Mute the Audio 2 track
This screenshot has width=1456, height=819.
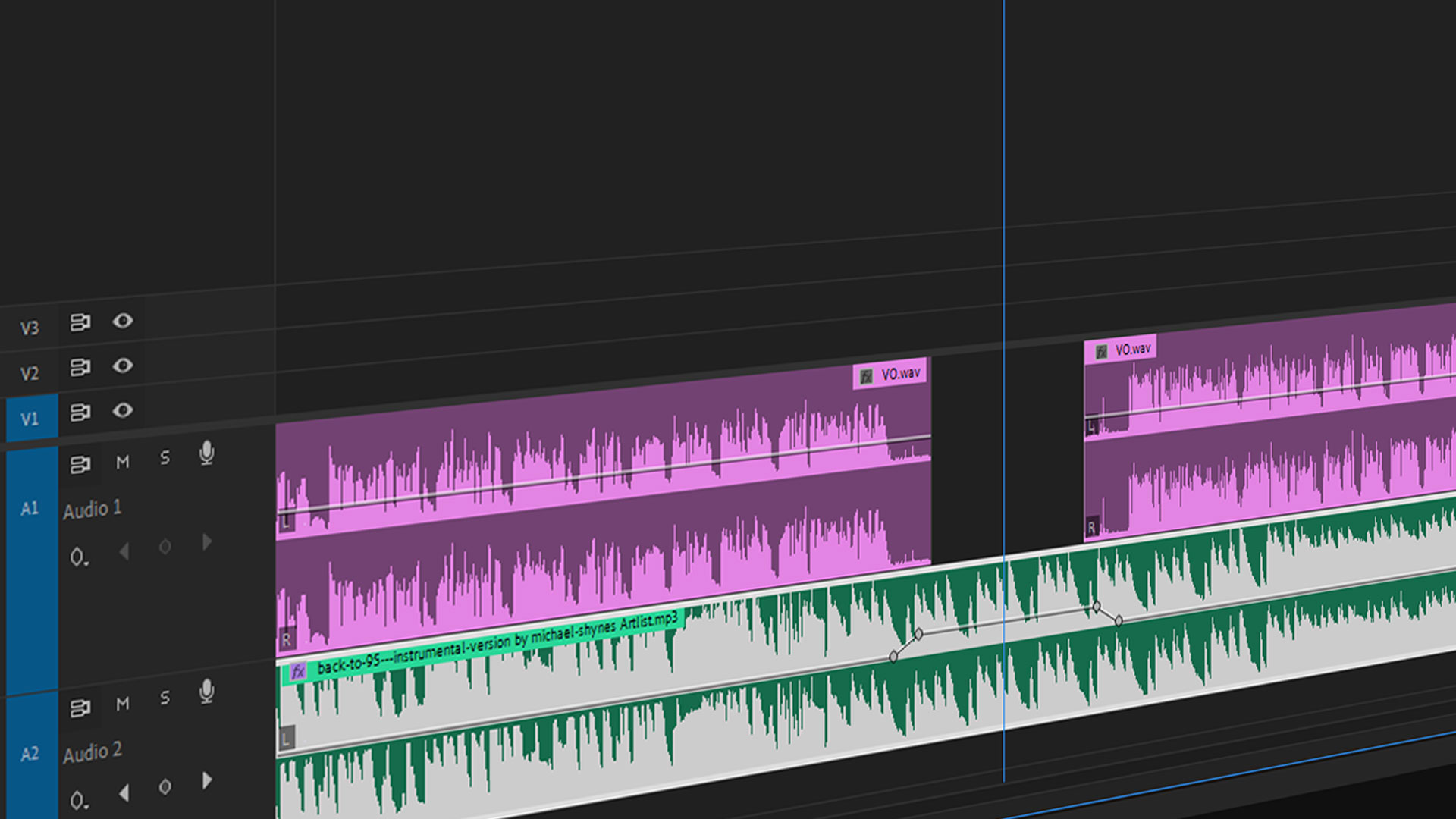(x=123, y=704)
